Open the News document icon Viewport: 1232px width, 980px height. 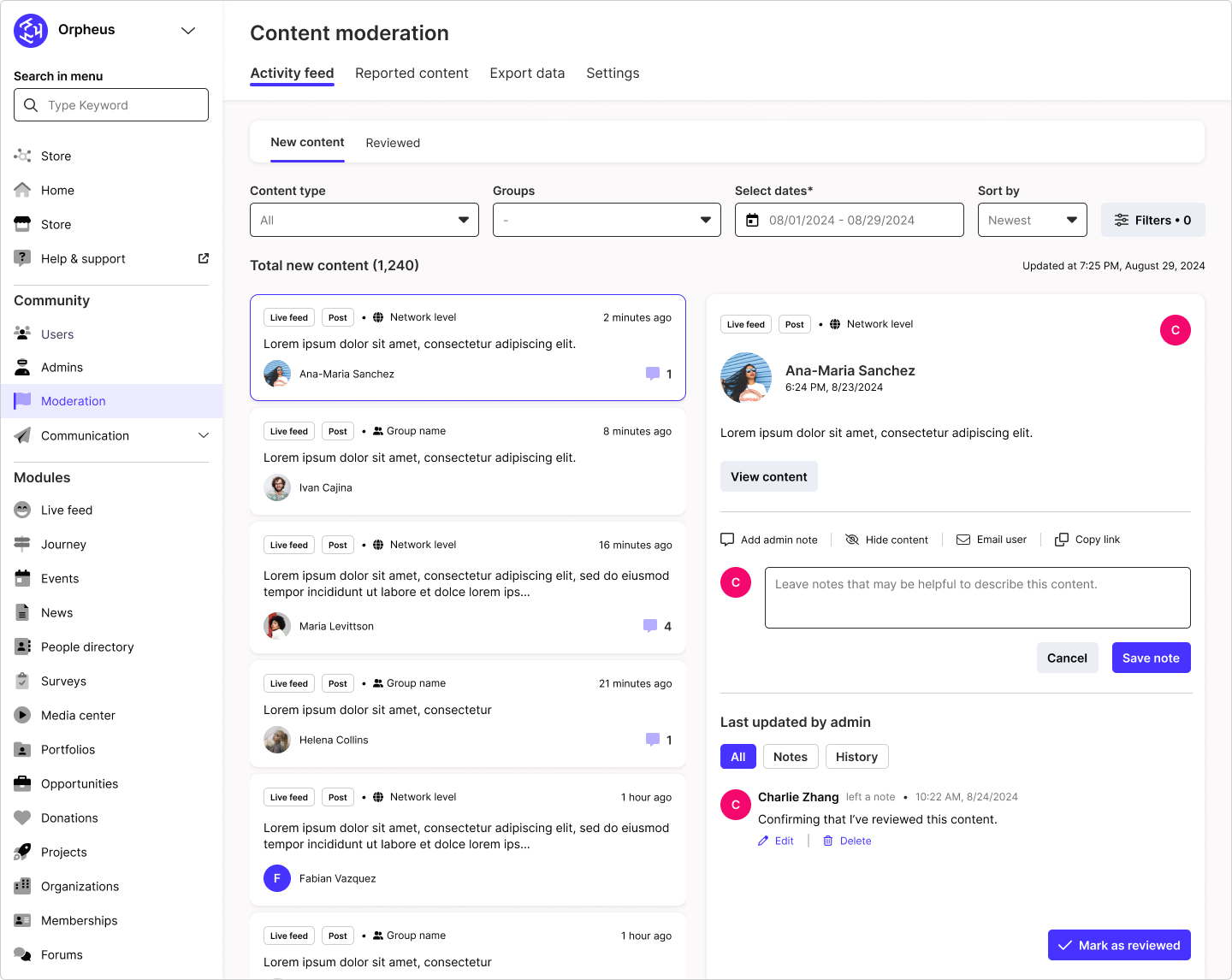tap(22, 612)
